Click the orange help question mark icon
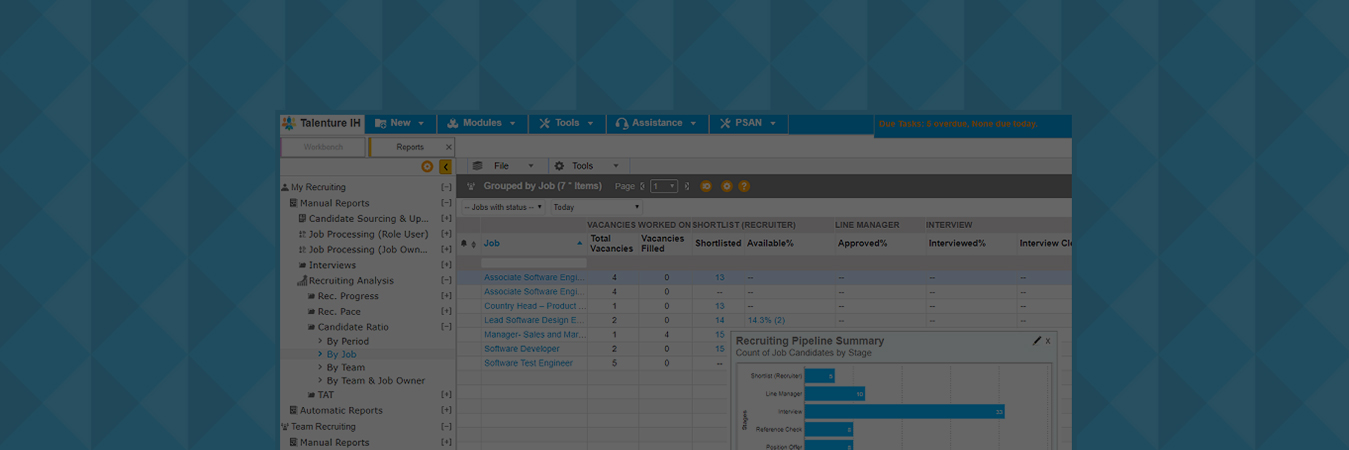Image resolution: width=1349 pixels, height=450 pixels. click(x=744, y=186)
